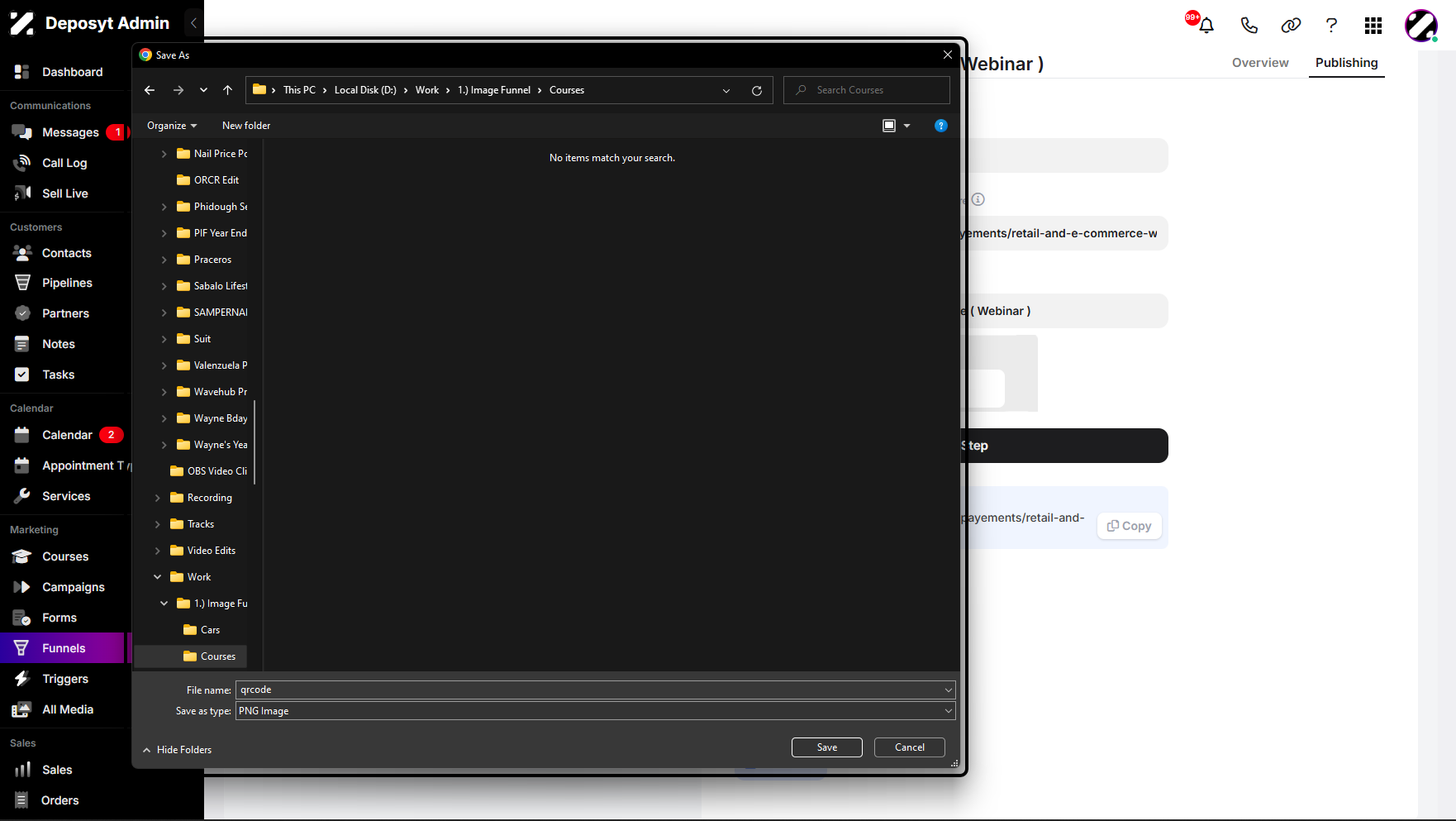The image size is (1456, 821).
Task: Switch to the Overview tab
Action: point(1259,63)
